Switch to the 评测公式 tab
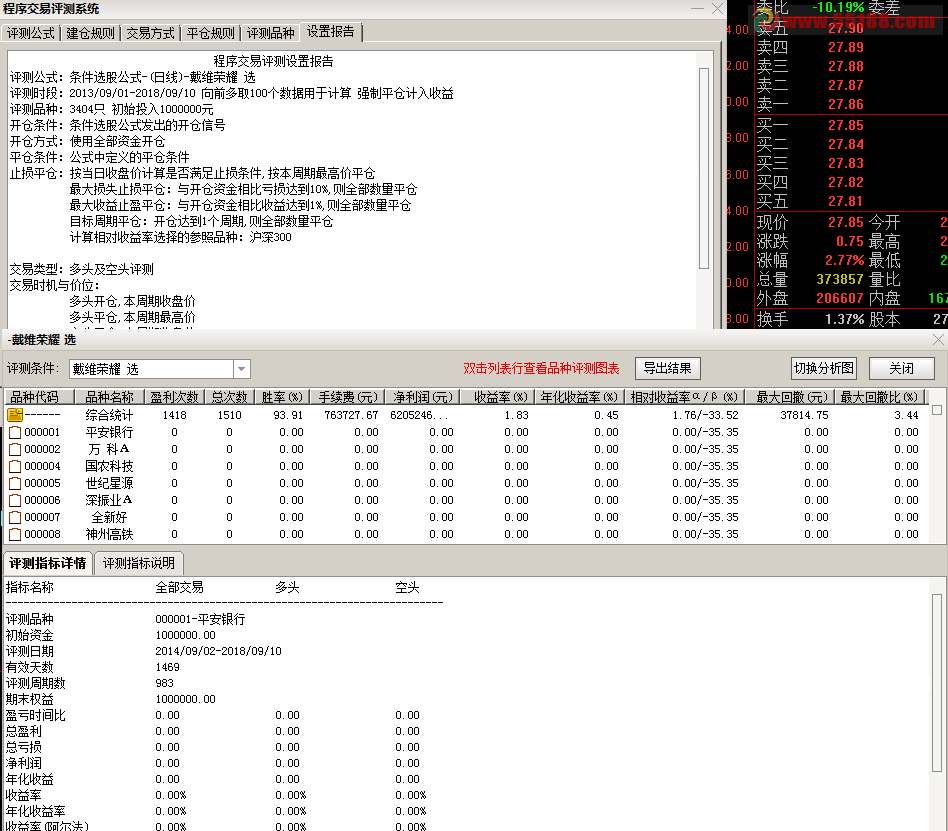Screen dimensions: 948x831 point(31,33)
